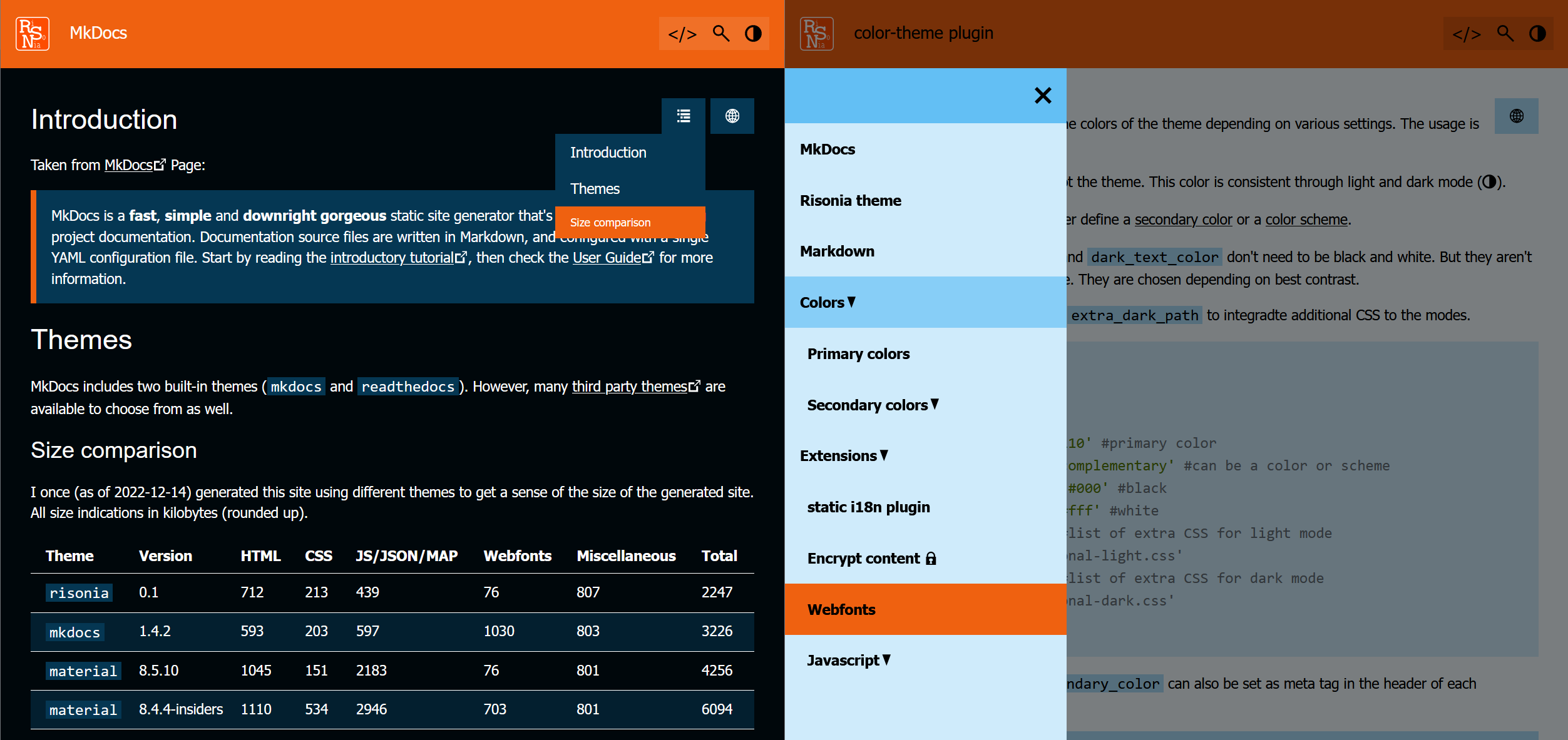The width and height of the screenshot is (1568, 740).
Task: Click the globe icon on the color-theme plugin page
Action: tap(1516, 116)
